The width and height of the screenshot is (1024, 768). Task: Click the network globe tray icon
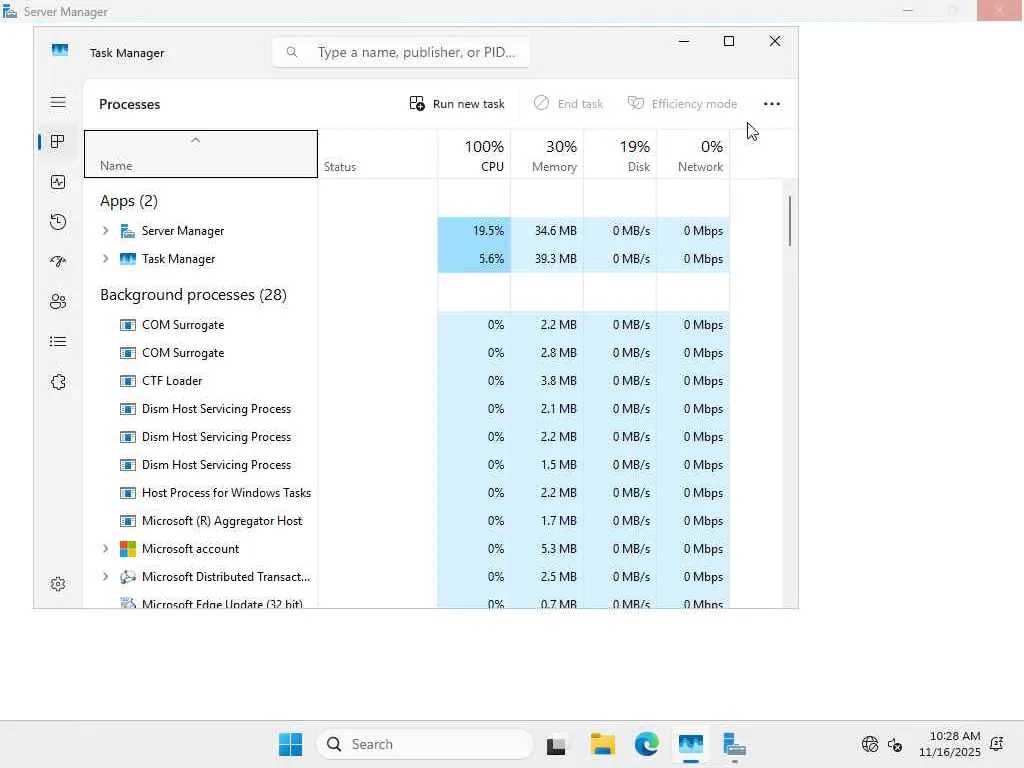(870, 744)
